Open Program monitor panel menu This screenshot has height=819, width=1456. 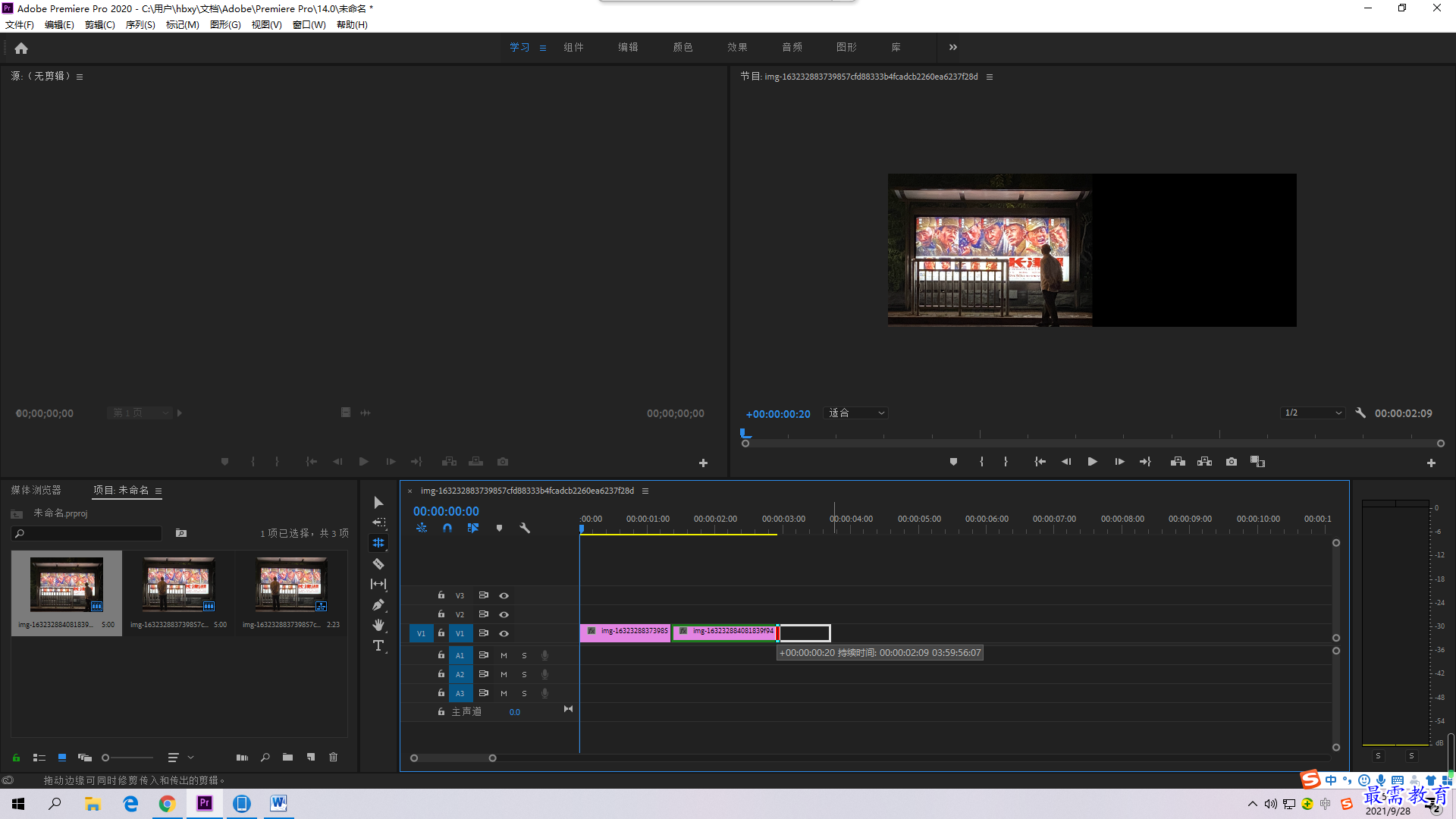pos(989,77)
